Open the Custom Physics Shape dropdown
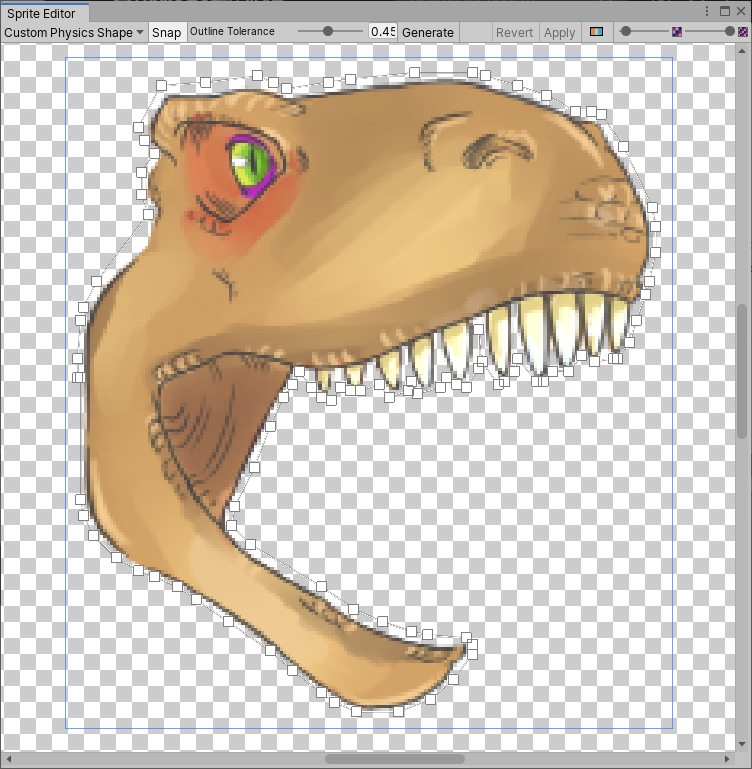Image resolution: width=752 pixels, height=769 pixels. click(74, 32)
